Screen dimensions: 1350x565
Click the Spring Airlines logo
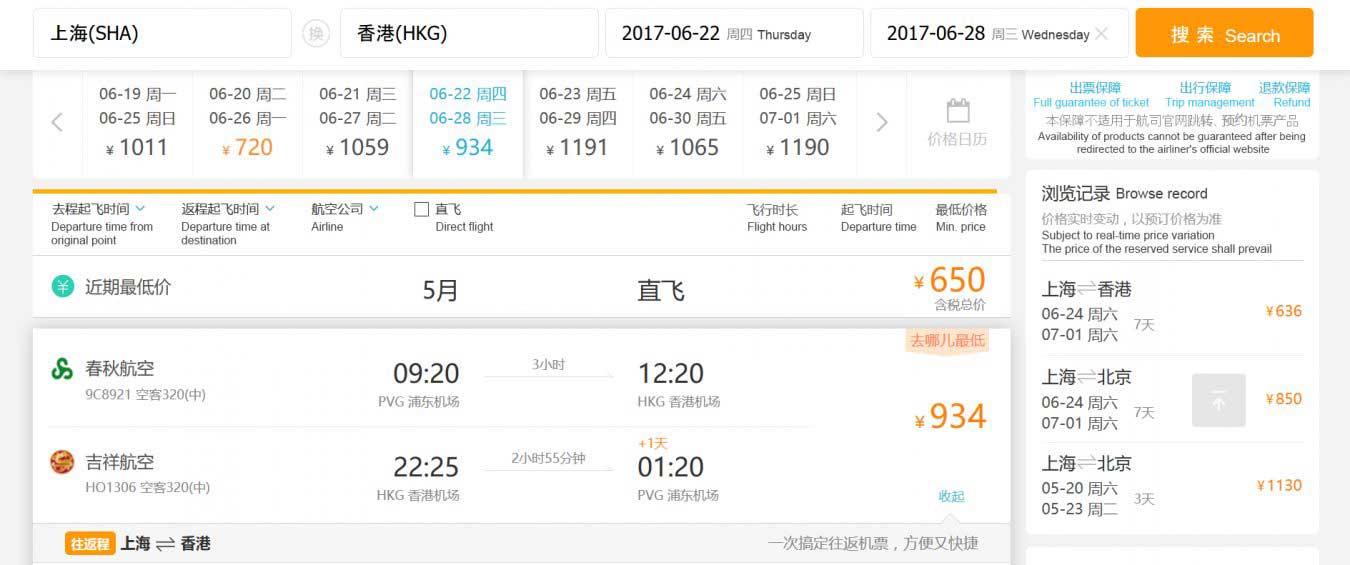click(x=62, y=369)
